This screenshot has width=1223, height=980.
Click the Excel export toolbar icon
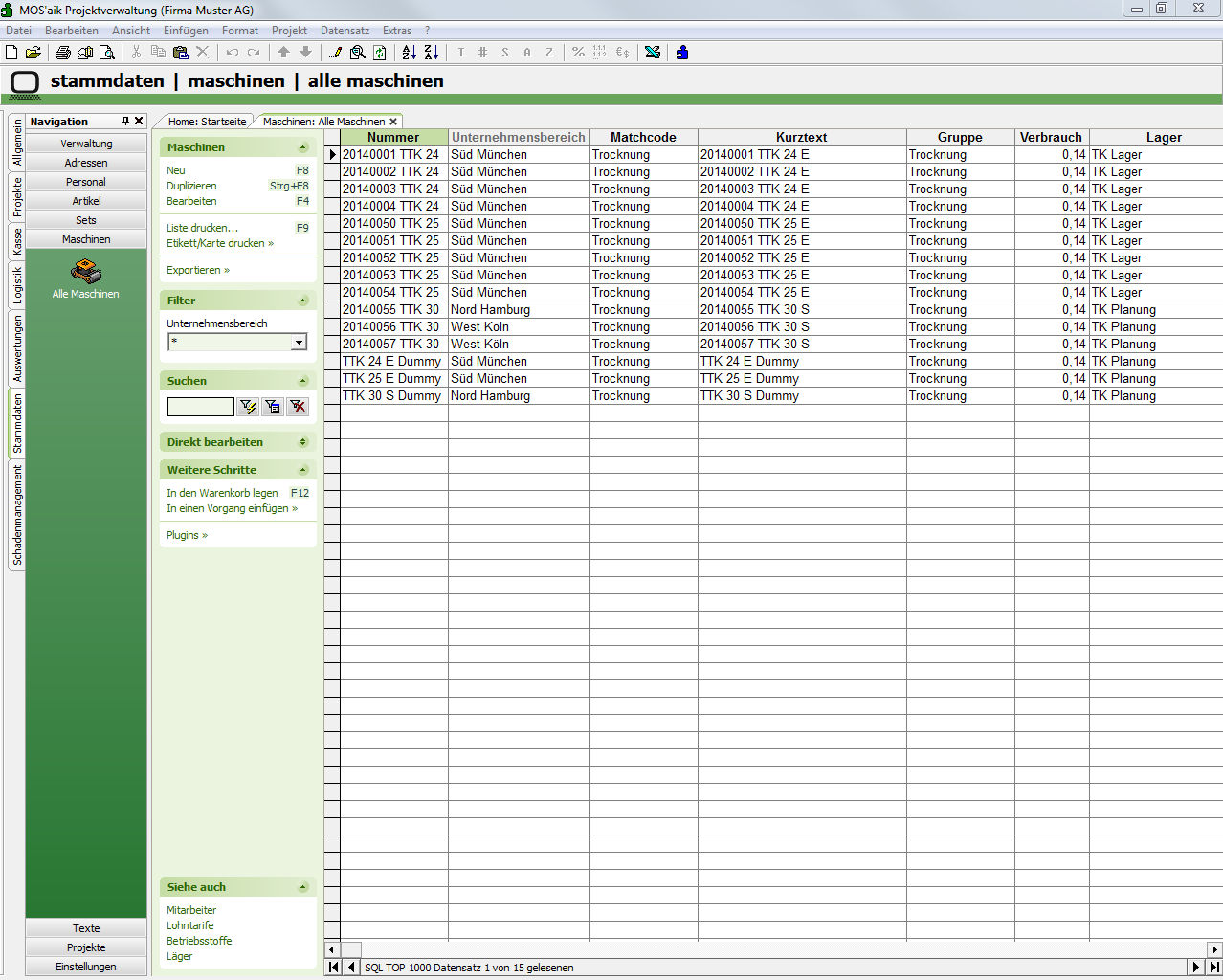click(653, 53)
